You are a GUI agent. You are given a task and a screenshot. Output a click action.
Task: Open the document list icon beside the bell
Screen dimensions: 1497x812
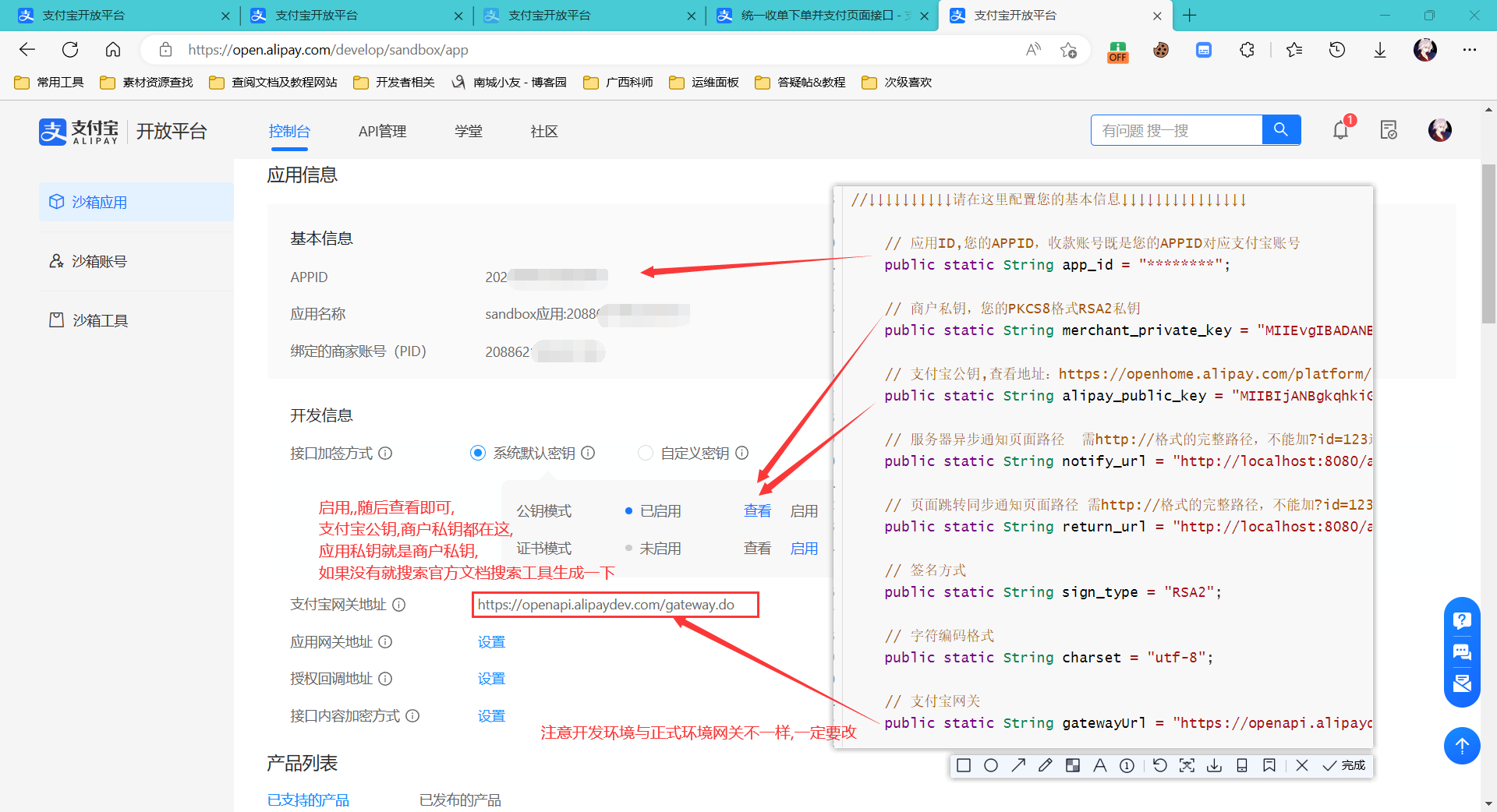click(x=1389, y=130)
